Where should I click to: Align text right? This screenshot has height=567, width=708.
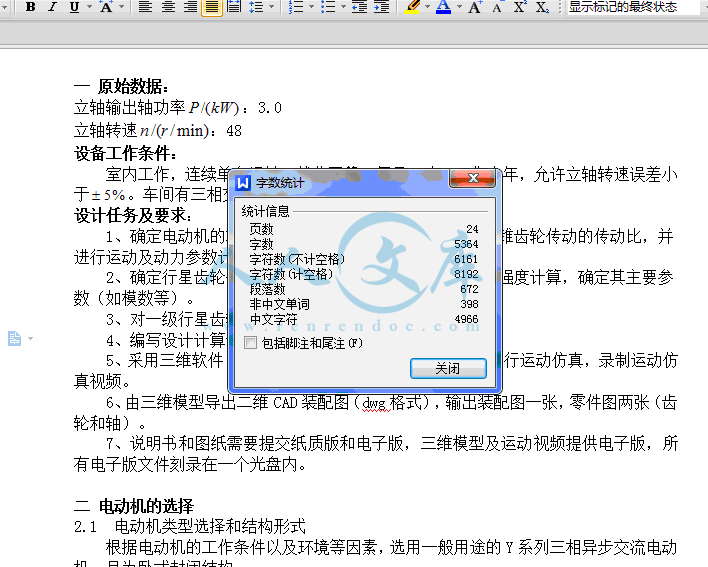[190, 7]
